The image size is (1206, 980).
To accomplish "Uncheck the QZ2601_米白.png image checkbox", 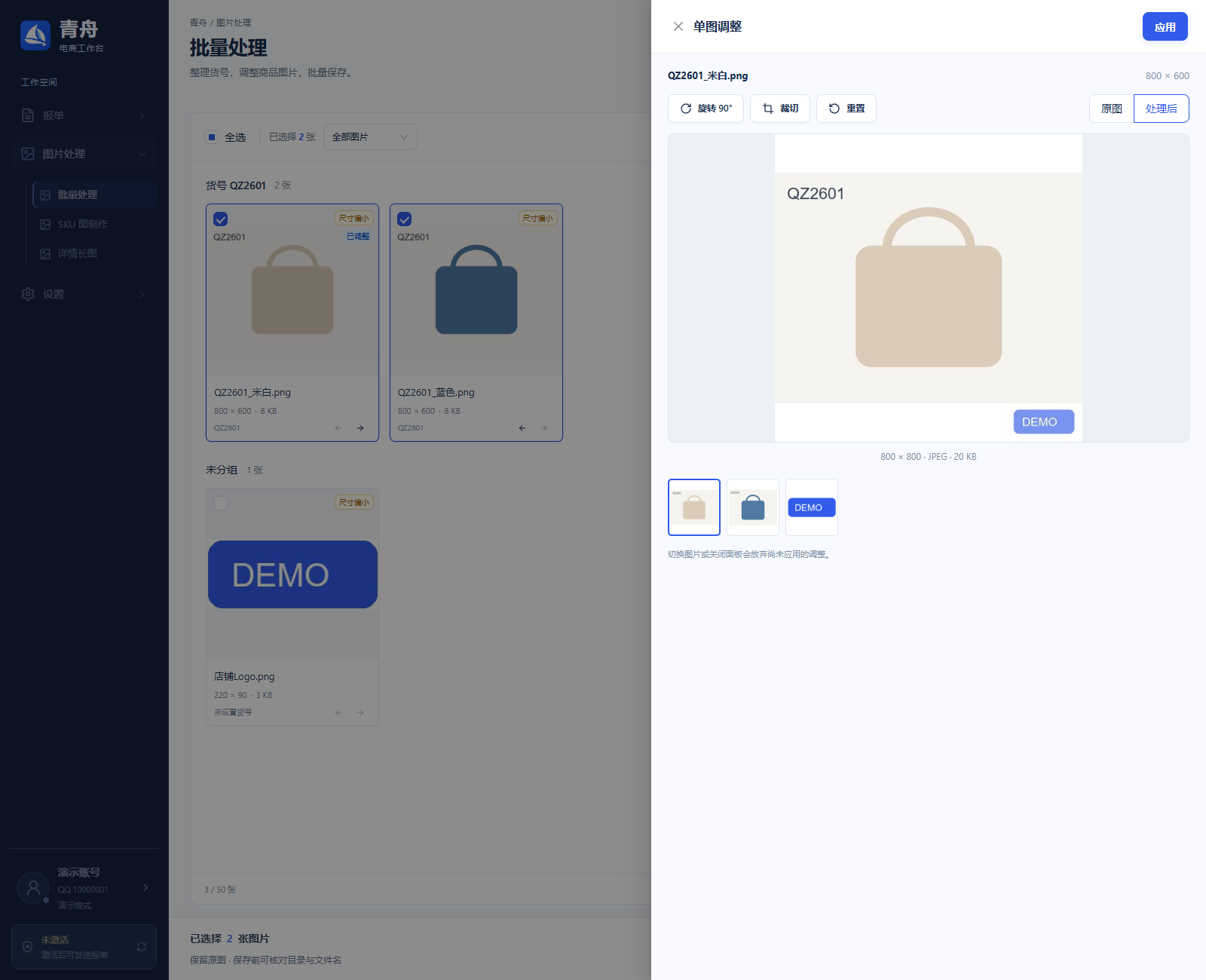I will tap(221, 219).
